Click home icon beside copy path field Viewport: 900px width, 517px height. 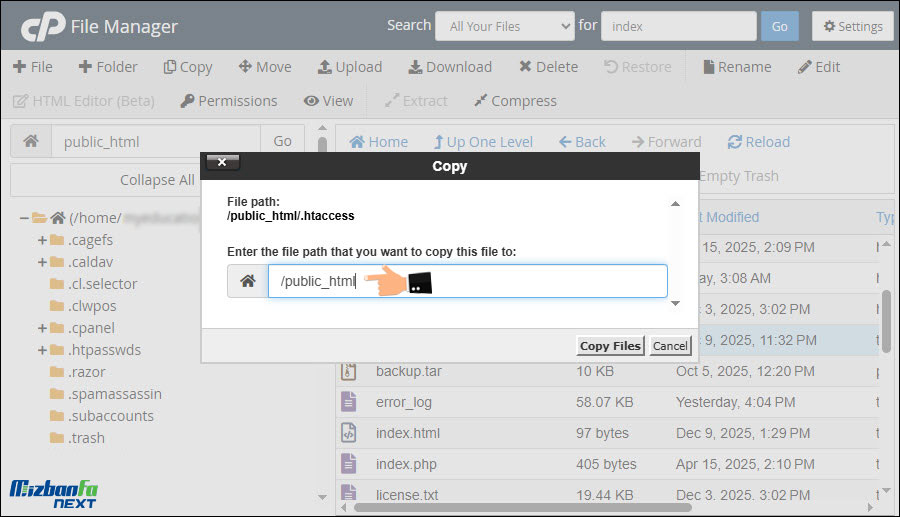click(x=247, y=281)
